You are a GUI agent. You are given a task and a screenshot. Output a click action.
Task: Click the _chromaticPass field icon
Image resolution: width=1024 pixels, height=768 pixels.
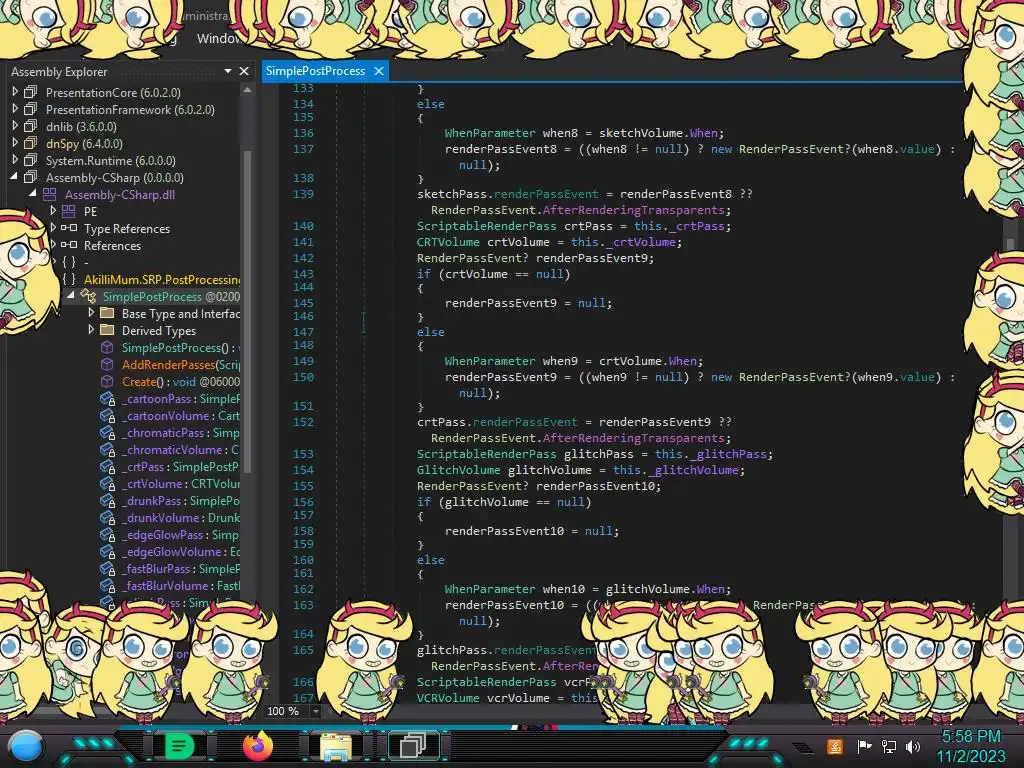(x=108, y=433)
